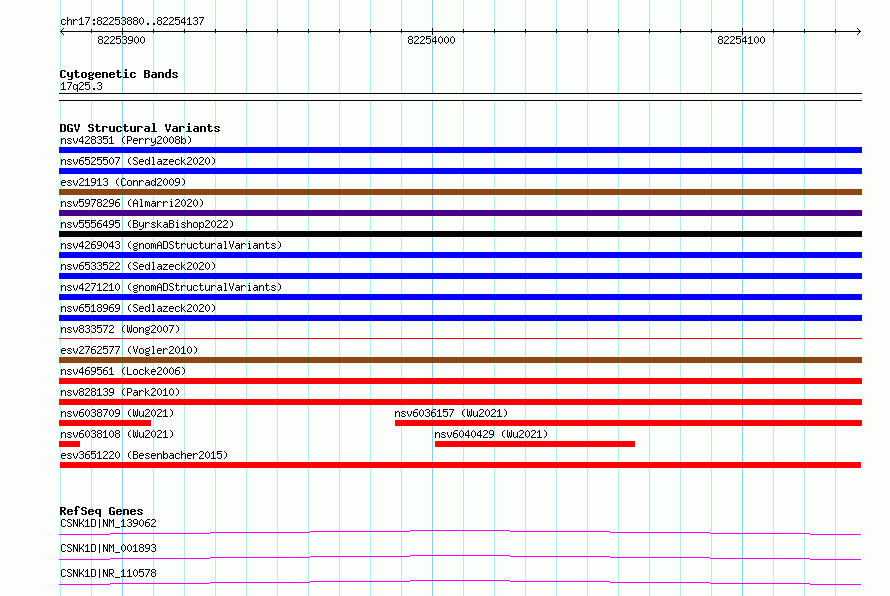Select the 17q25.3 cytogenetic band bar

(x=460, y=97)
